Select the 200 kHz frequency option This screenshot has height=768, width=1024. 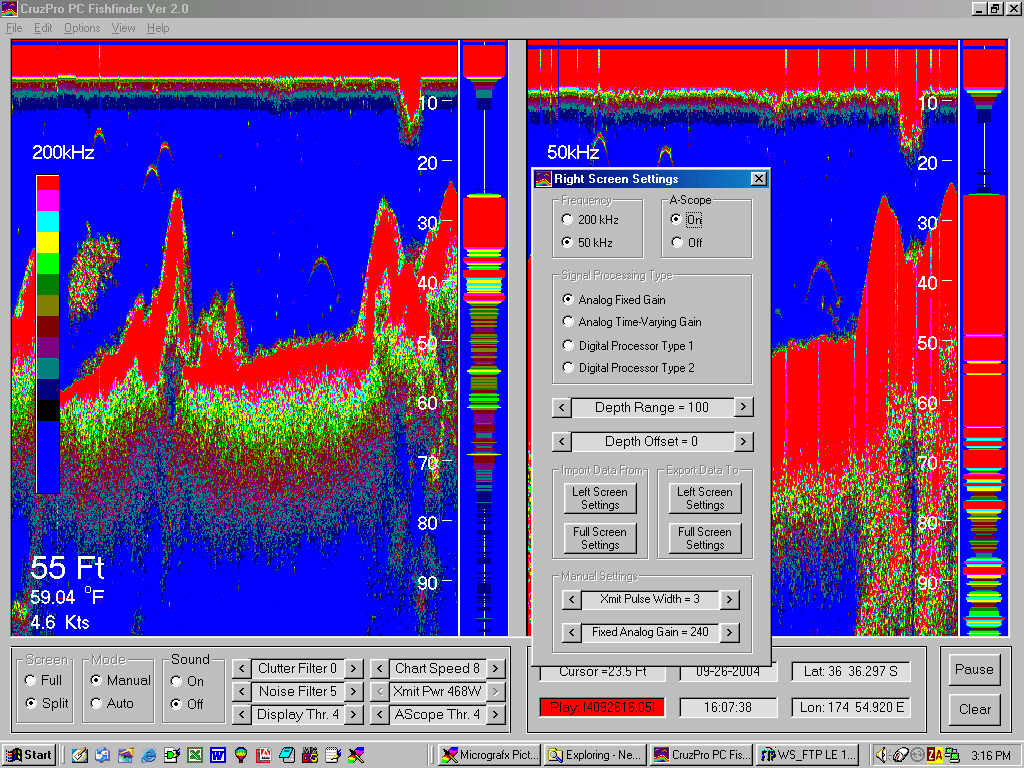coord(568,219)
